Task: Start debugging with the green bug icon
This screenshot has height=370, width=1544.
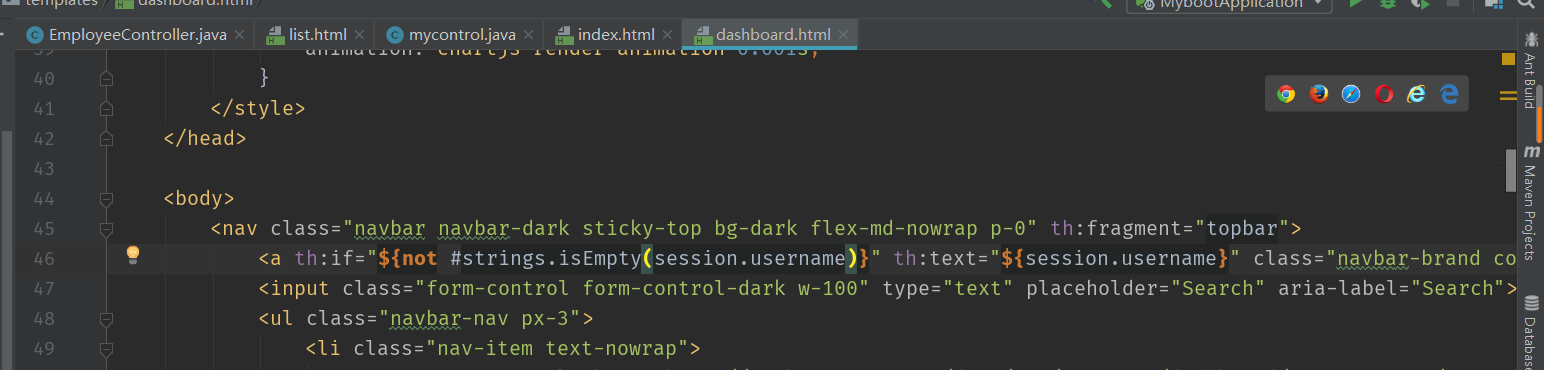Action: click(x=1388, y=4)
